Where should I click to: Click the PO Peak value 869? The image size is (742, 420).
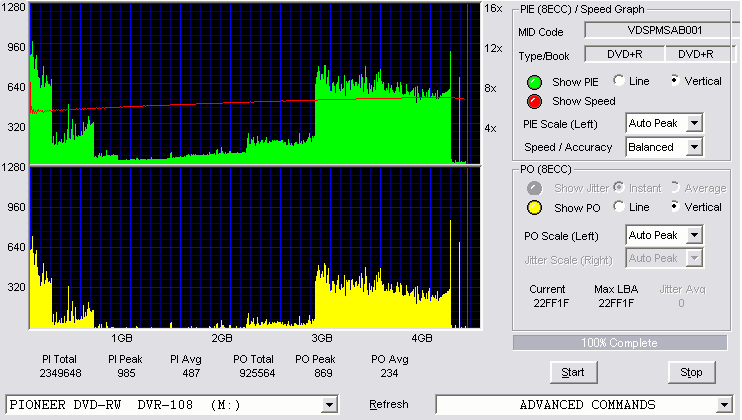(x=323, y=373)
